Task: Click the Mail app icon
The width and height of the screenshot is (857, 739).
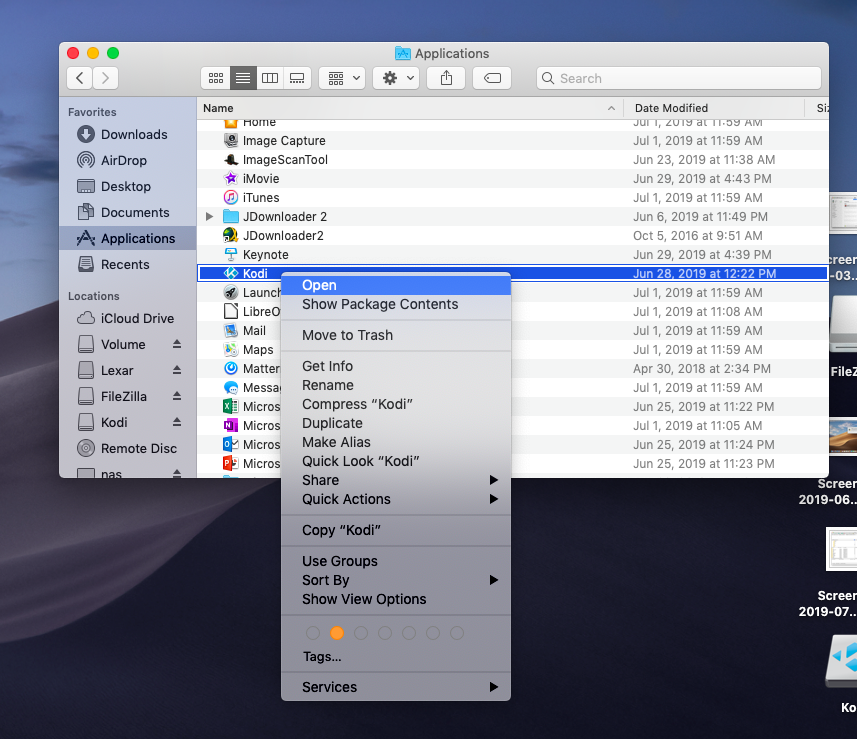Action: pos(231,330)
